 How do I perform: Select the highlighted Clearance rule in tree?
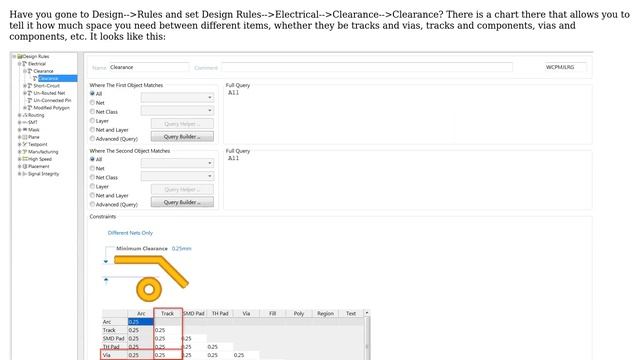coord(57,78)
